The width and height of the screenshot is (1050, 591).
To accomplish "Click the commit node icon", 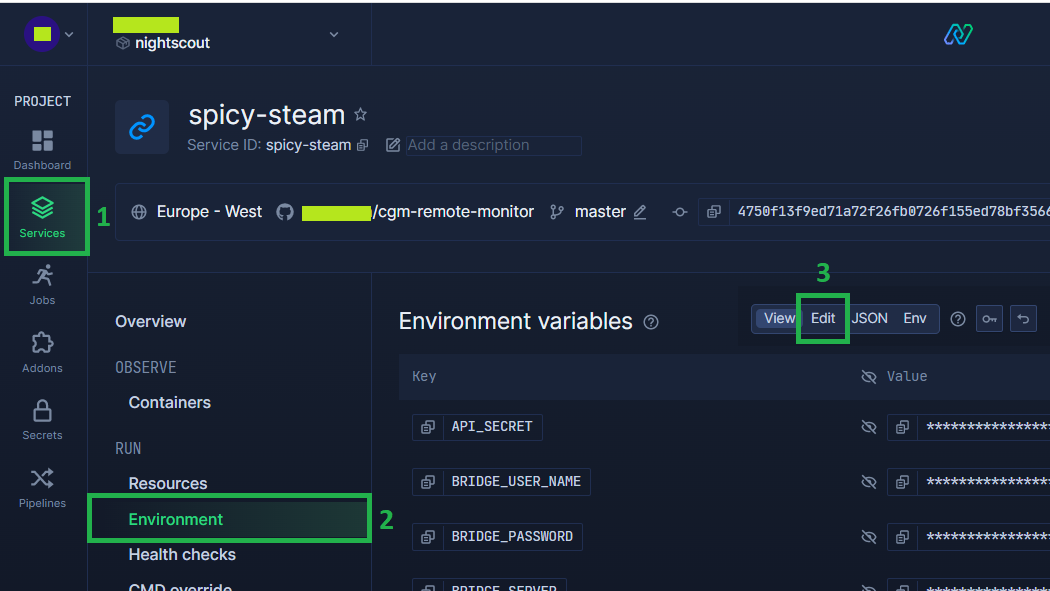I will (x=680, y=212).
